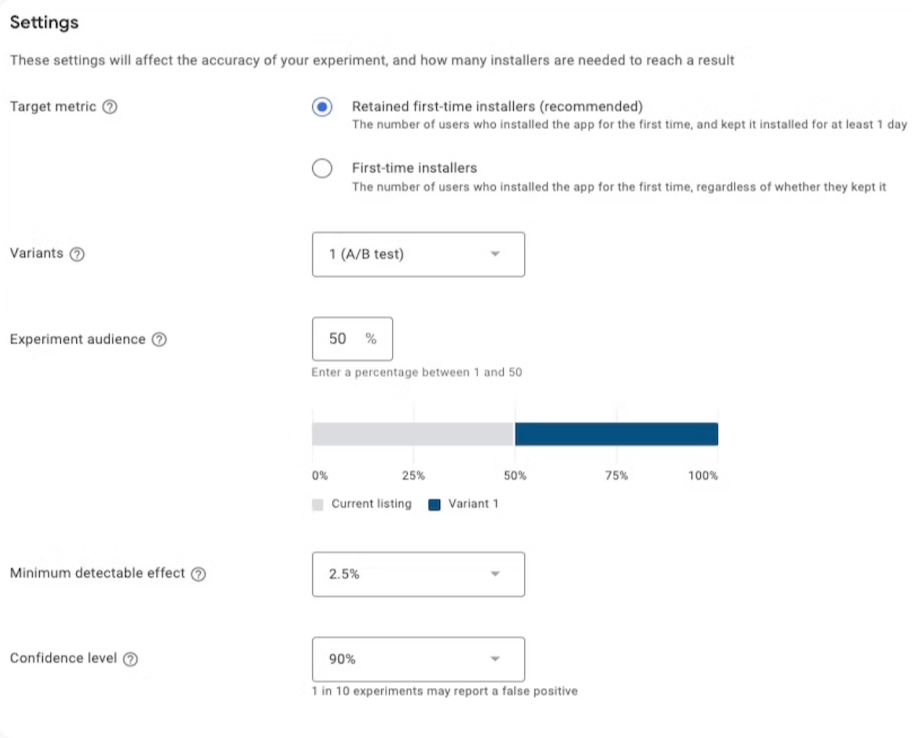Click the 50% axis label on chart

(515, 476)
